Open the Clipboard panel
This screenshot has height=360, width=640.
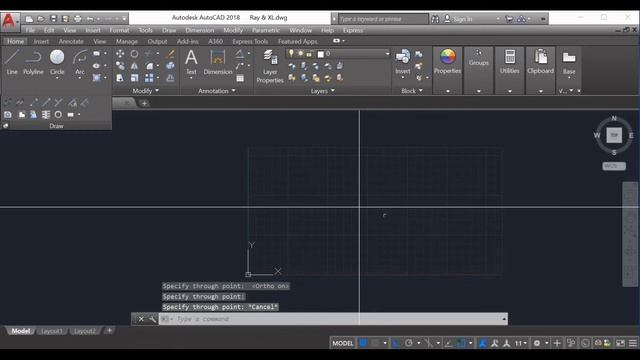click(x=540, y=61)
